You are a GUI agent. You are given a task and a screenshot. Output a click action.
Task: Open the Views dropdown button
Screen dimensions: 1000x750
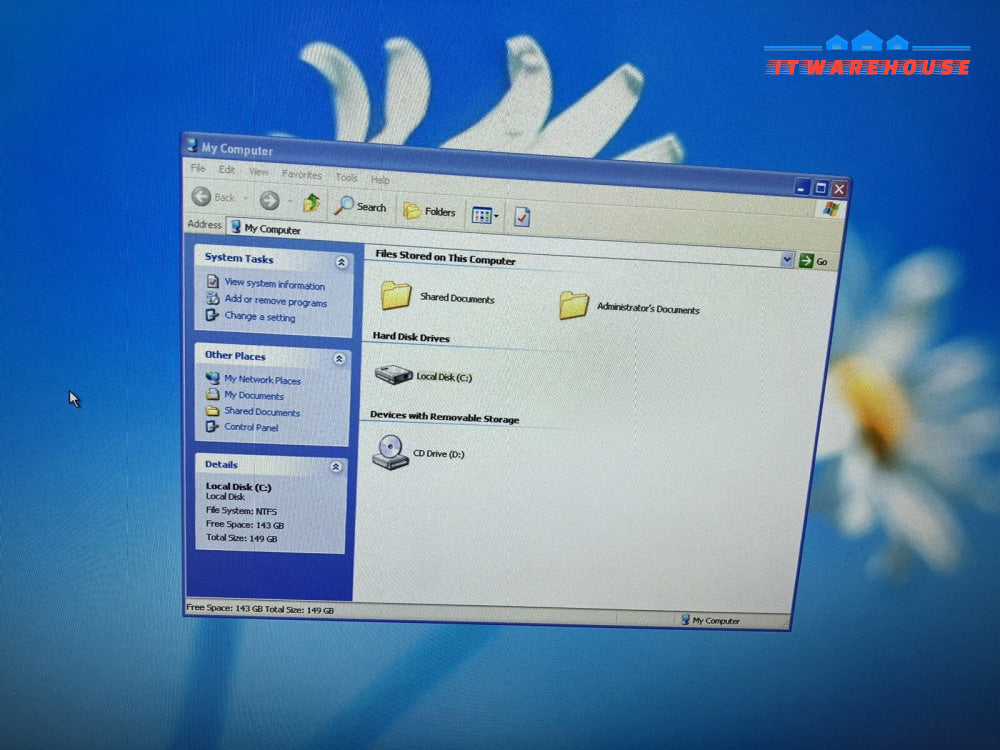485,216
